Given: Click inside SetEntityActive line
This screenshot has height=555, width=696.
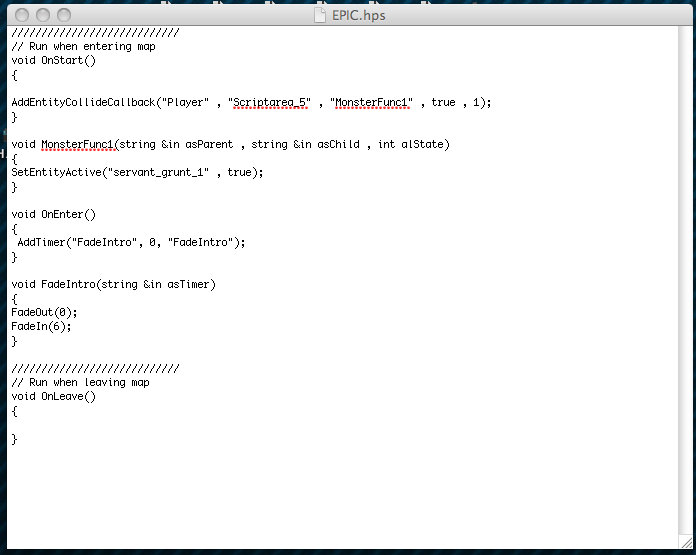Looking at the screenshot, I should click(x=137, y=172).
